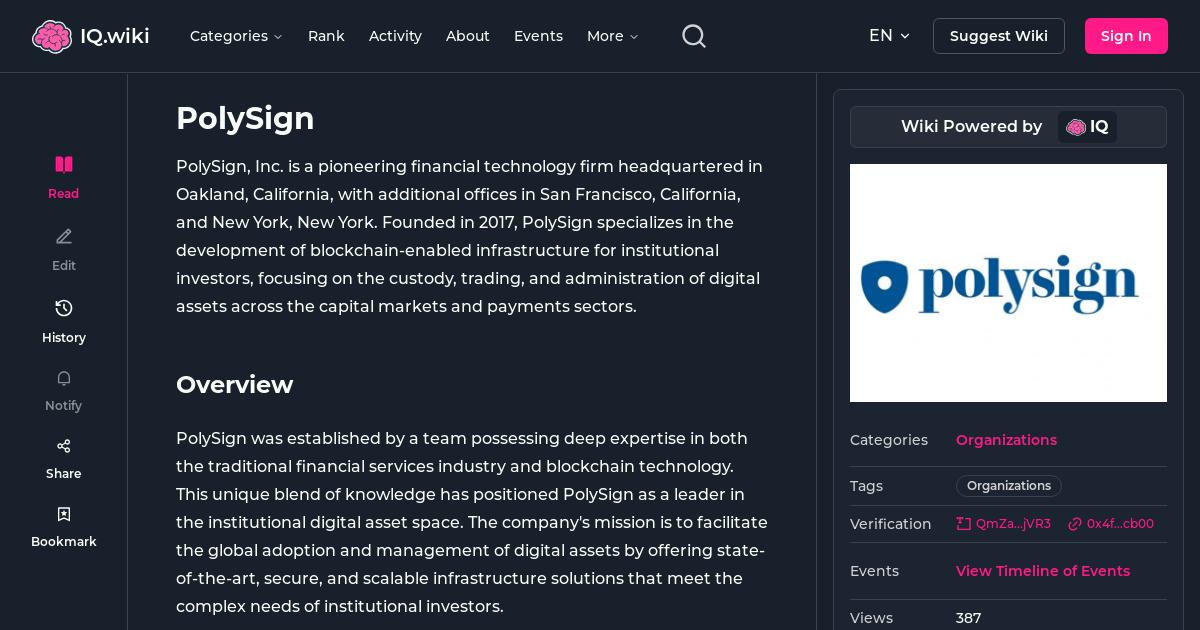The height and width of the screenshot is (630, 1200).
Task: Open View Timeline of Events link
Action: (1042, 571)
